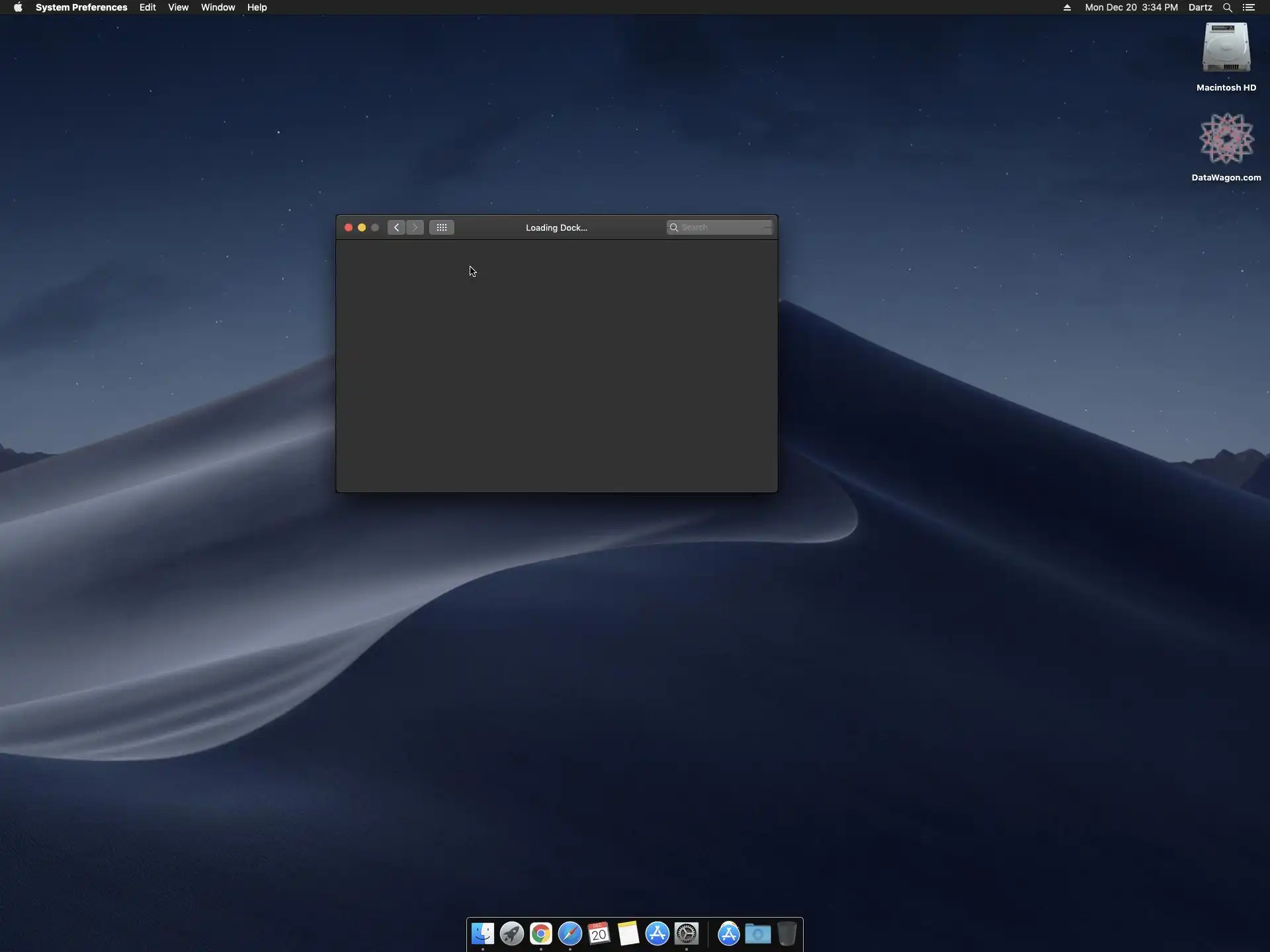Open Launchpad rocket icon in Dock

[511, 933]
